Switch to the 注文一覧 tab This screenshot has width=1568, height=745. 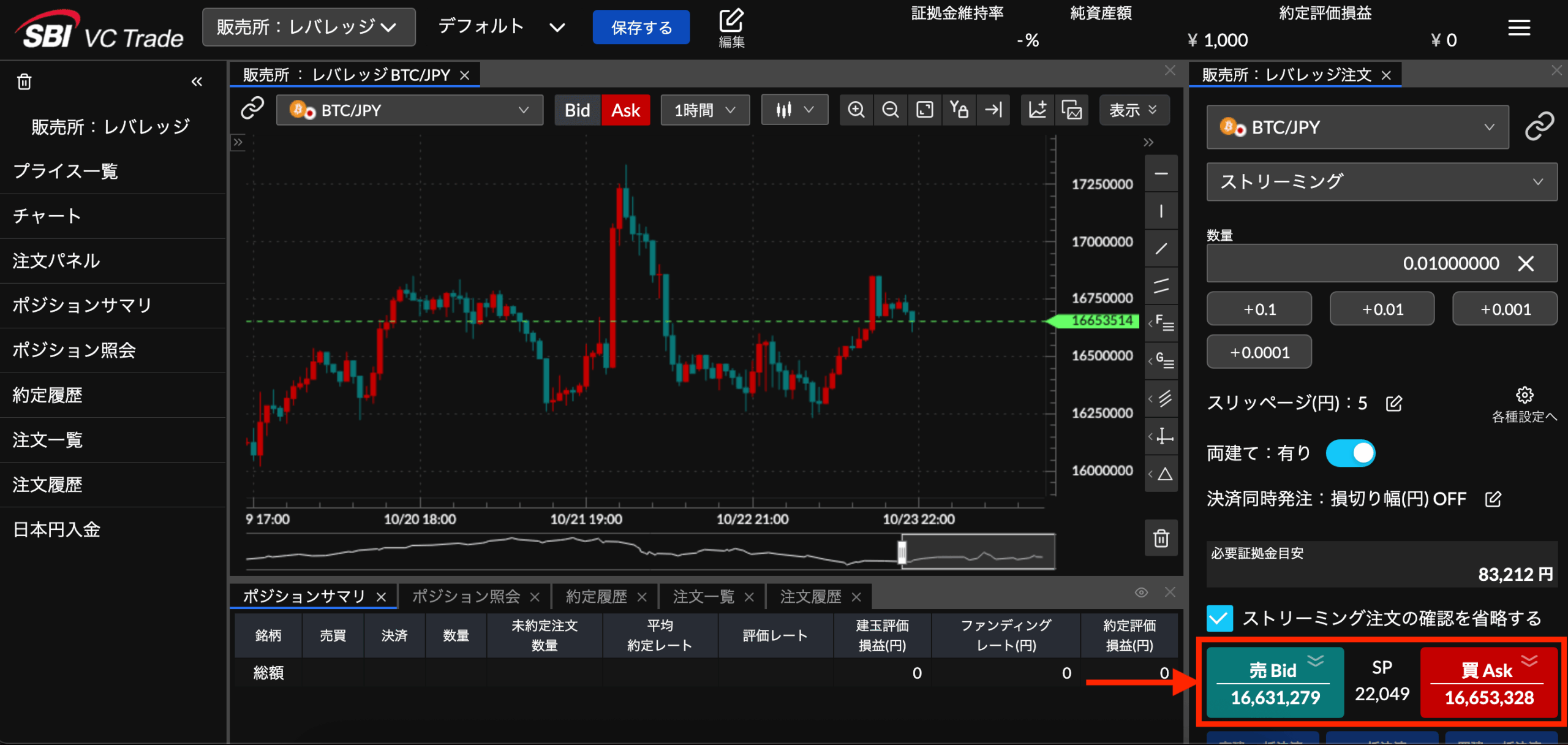coord(703,597)
